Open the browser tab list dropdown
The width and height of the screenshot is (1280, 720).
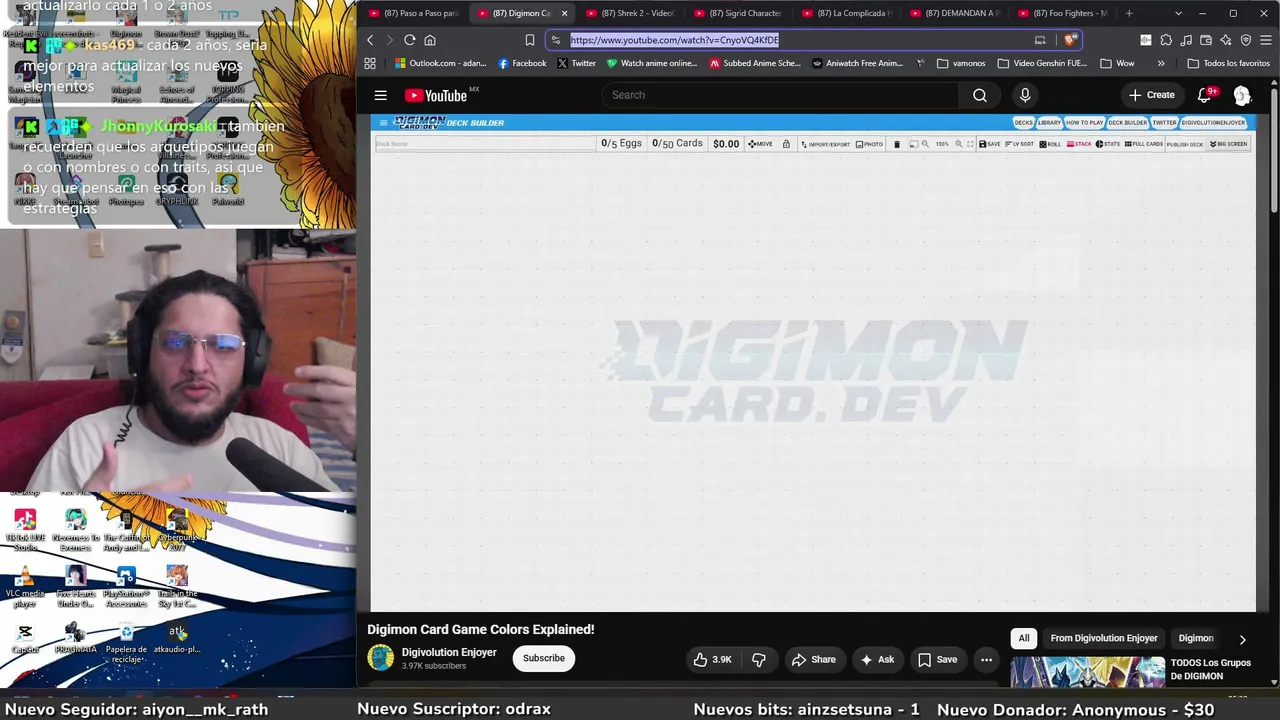[x=1178, y=13]
